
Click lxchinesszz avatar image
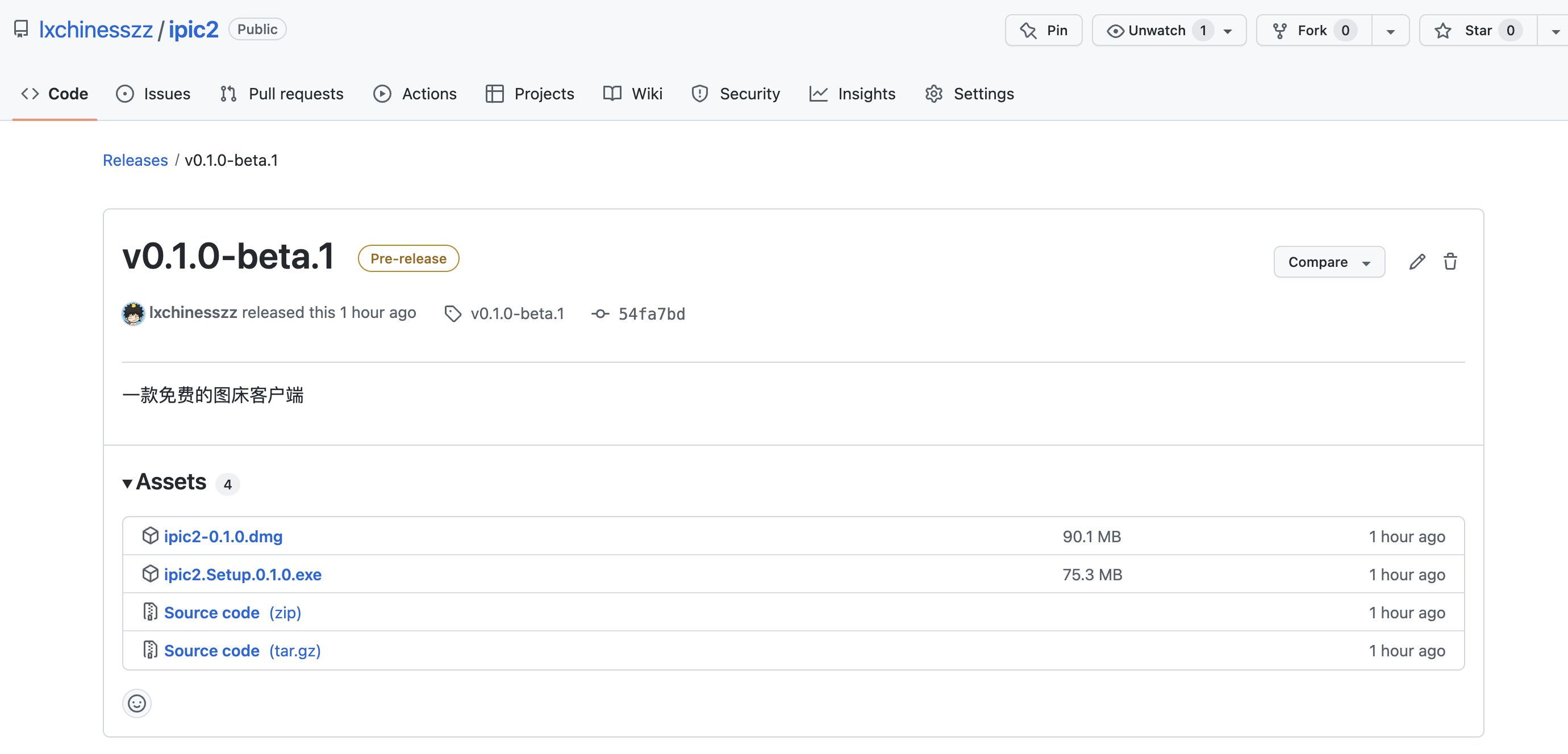(x=134, y=313)
